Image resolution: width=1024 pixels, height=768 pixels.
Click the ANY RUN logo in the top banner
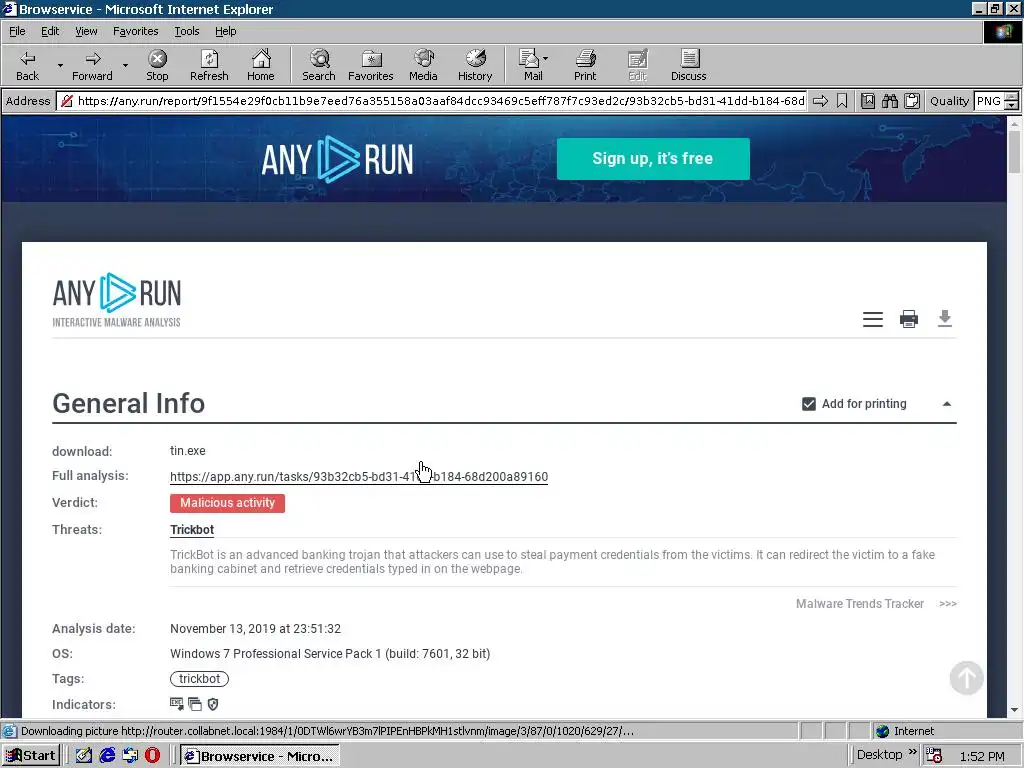coord(337,159)
